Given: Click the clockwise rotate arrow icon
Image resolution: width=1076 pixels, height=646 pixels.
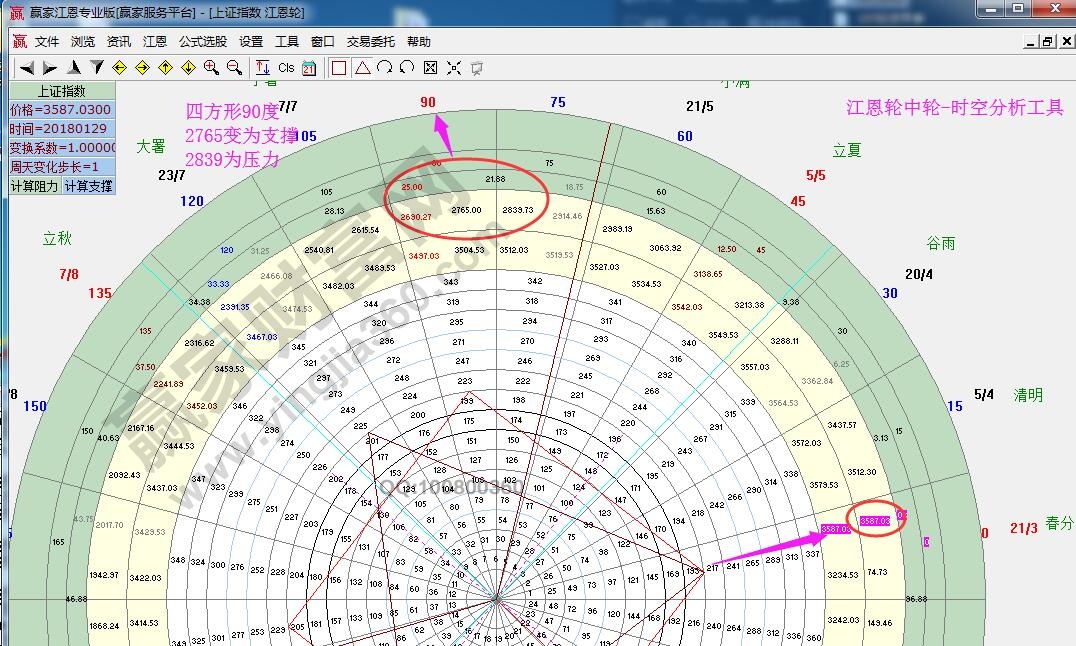Looking at the screenshot, I should pos(385,68).
